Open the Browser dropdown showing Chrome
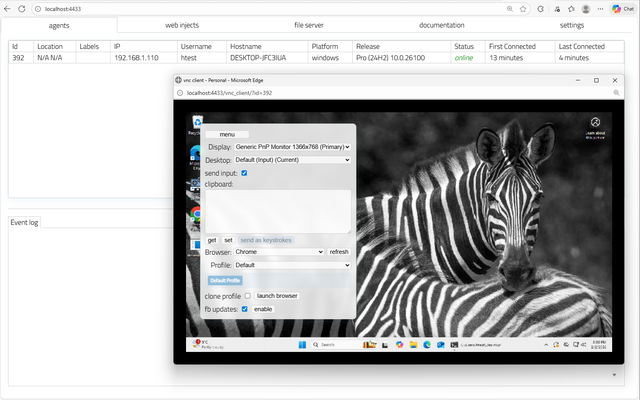 (x=279, y=252)
